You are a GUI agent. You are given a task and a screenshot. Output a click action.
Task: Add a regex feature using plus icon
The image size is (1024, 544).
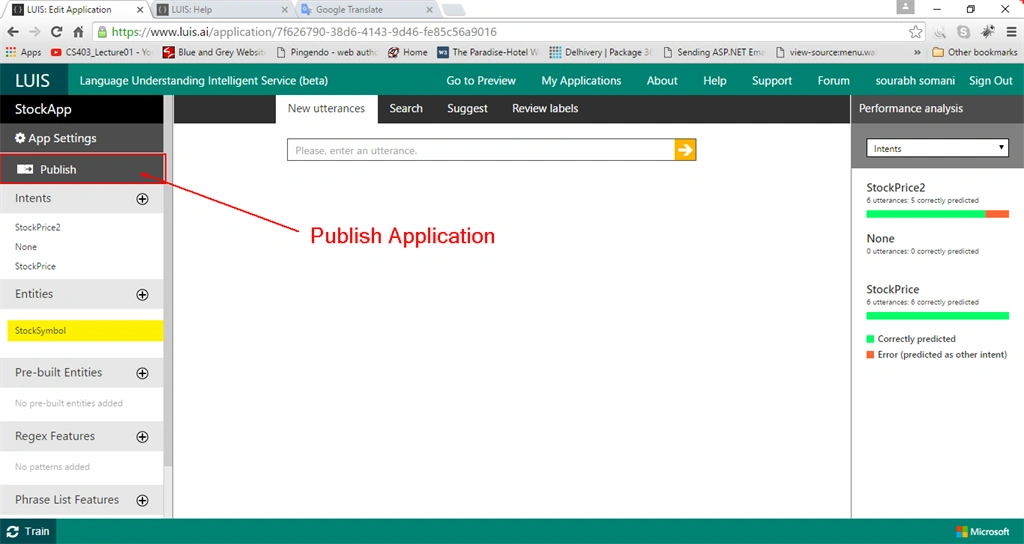tap(142, 437)
